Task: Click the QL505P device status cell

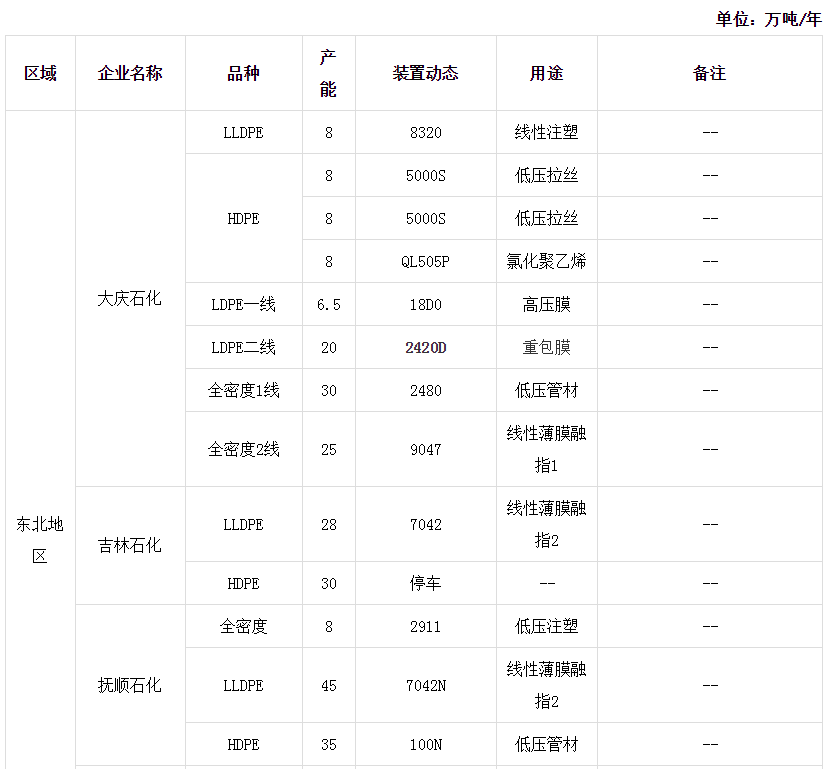Action: point(426,261)
